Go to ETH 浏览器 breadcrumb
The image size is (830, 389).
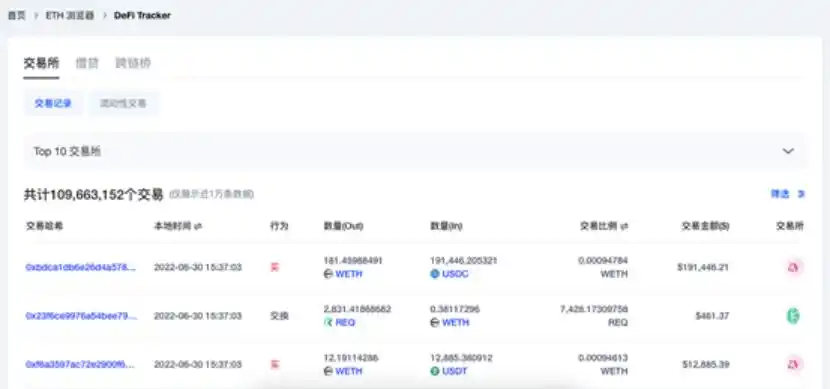[70, 15]
